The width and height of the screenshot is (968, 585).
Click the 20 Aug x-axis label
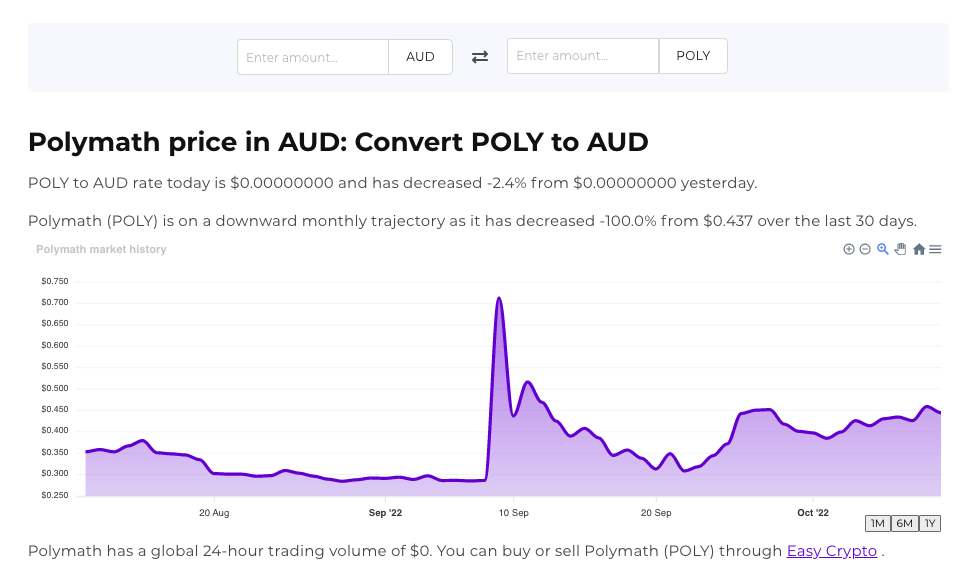click(214, 512)
